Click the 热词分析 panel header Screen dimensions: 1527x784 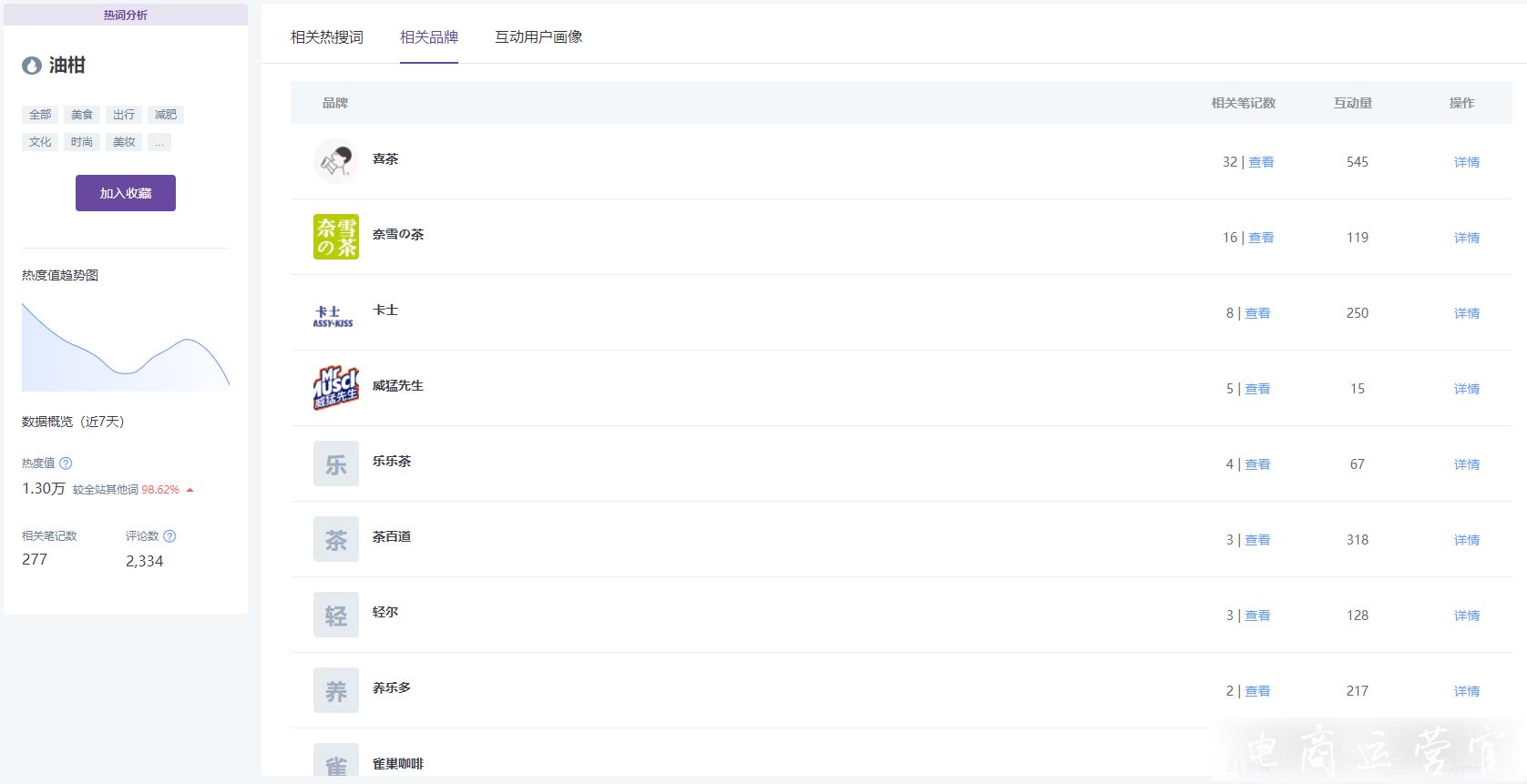coord(126,15)
